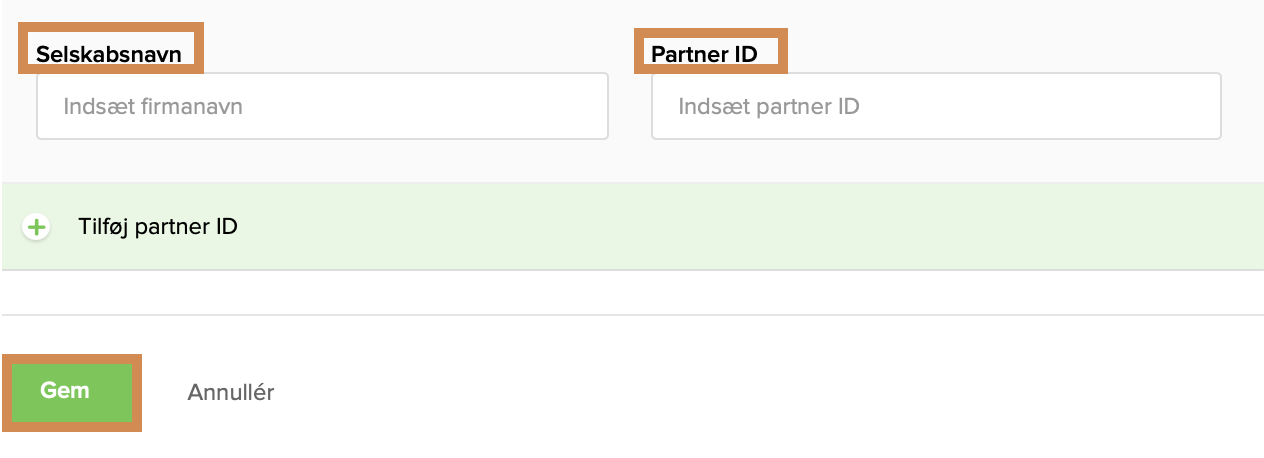Click the right side of the green Tilføj row
Screen dimensions: 1264x458
pos(1100,227)
